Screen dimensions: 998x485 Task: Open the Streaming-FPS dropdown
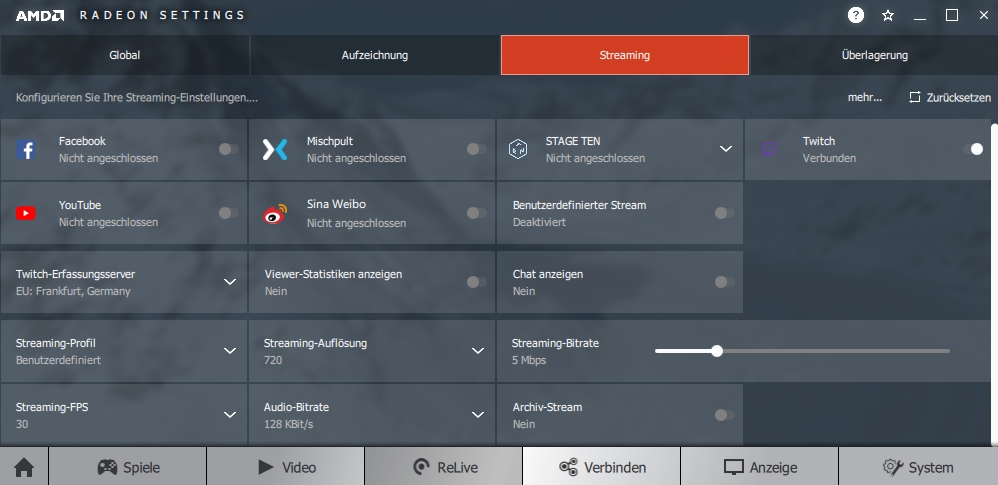(x=230, y=415)
